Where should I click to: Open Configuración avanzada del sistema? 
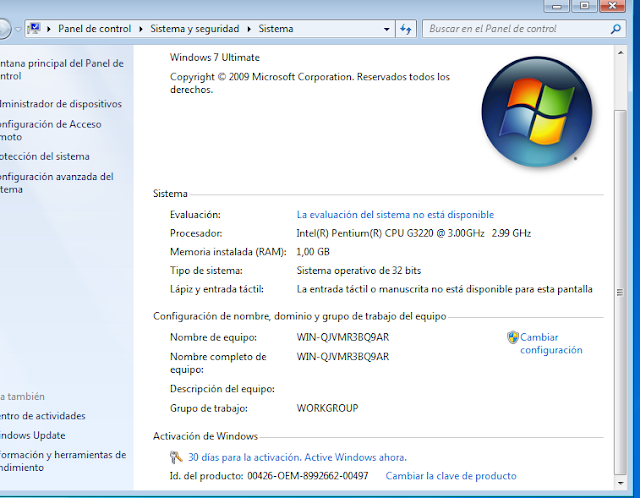click(x=56, y=183)
